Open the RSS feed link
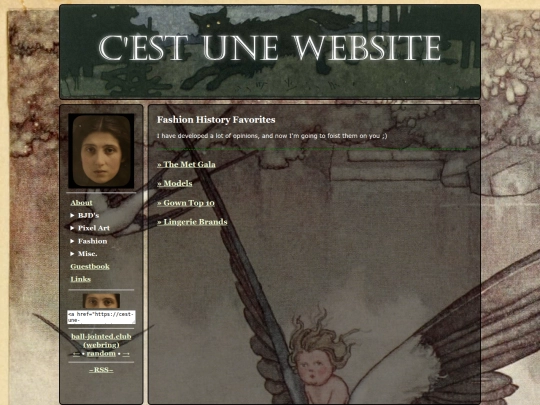 point(101,370)
